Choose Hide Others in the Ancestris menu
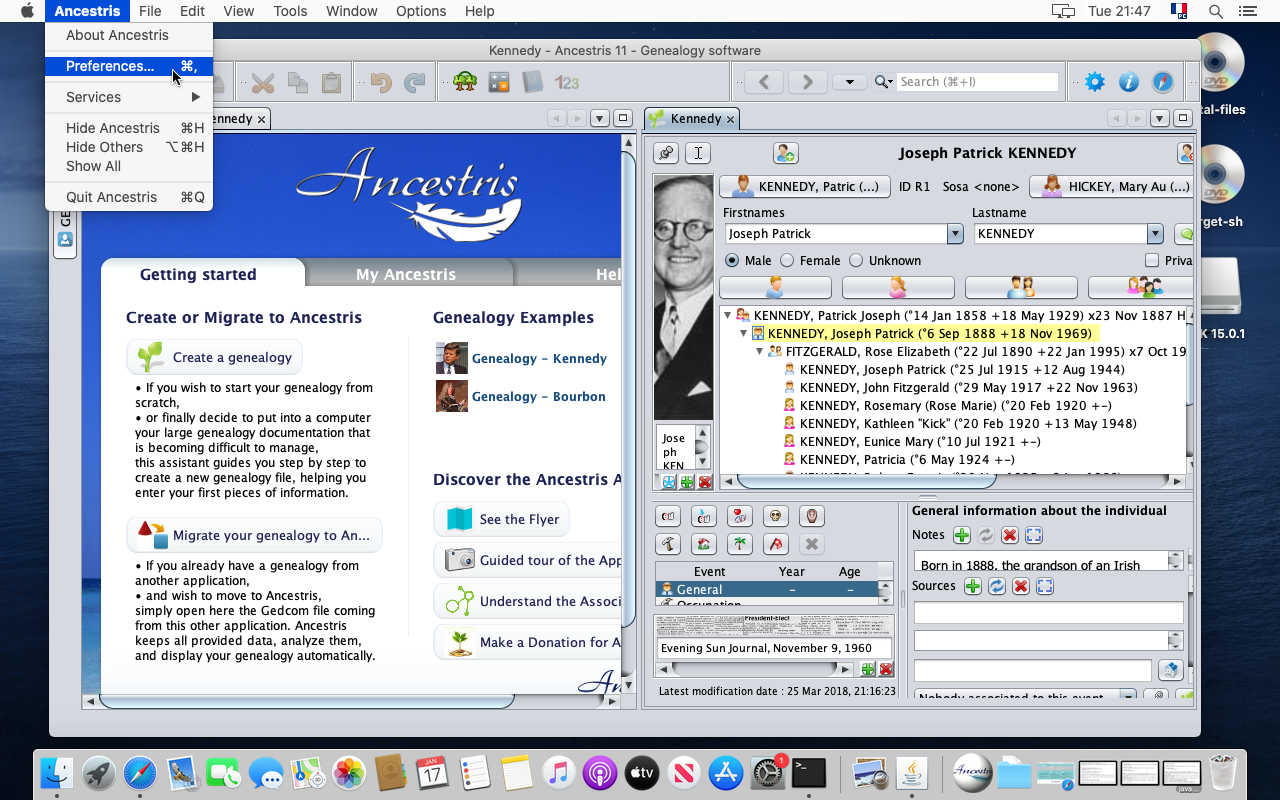The image size is (1280, 800). tap(129, 147)
